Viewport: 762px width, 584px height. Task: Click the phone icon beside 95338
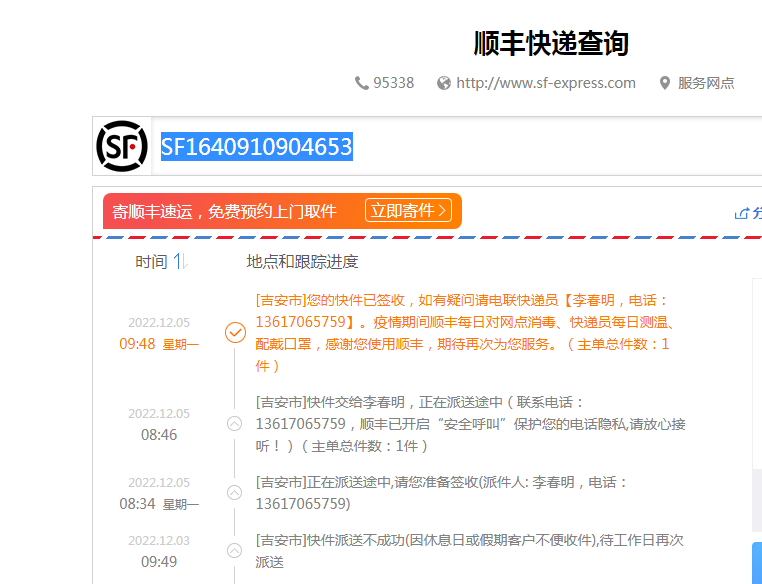[362, 83]
